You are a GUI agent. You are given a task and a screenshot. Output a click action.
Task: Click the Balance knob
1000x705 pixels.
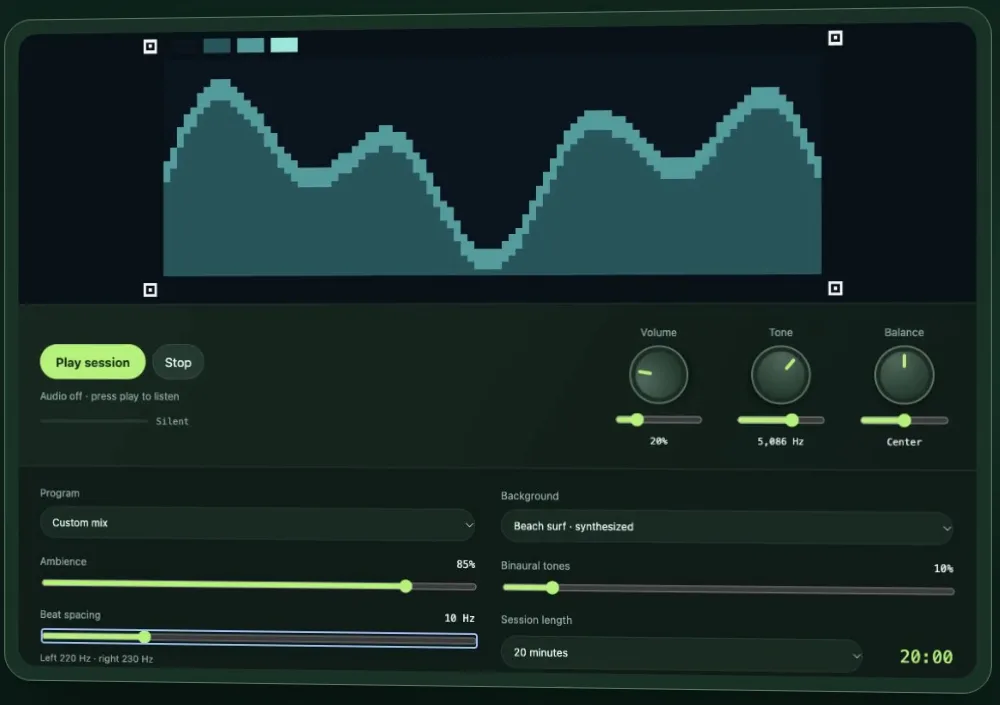[x=904, y=375]
